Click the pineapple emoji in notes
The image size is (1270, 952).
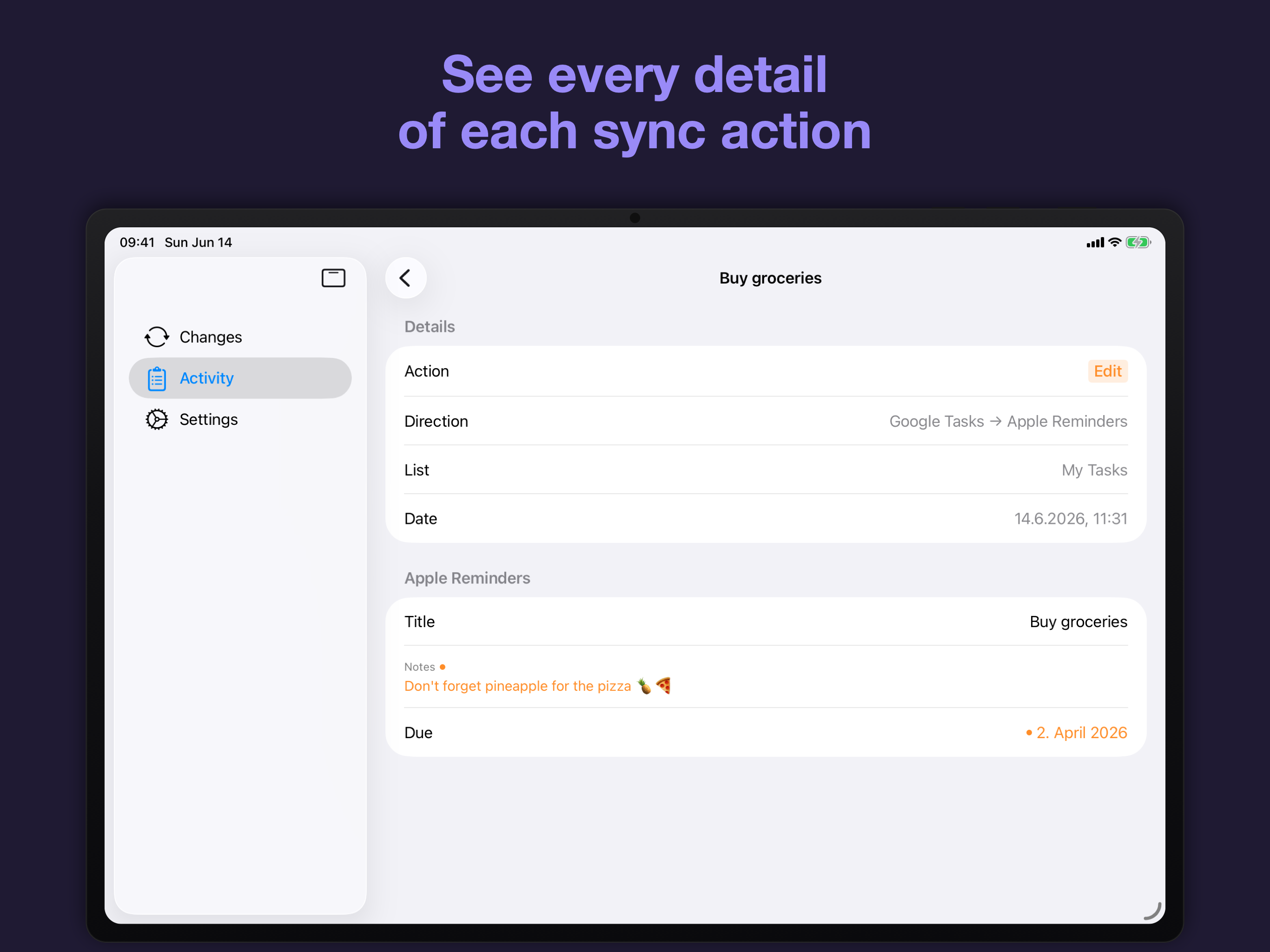(645, 686)
